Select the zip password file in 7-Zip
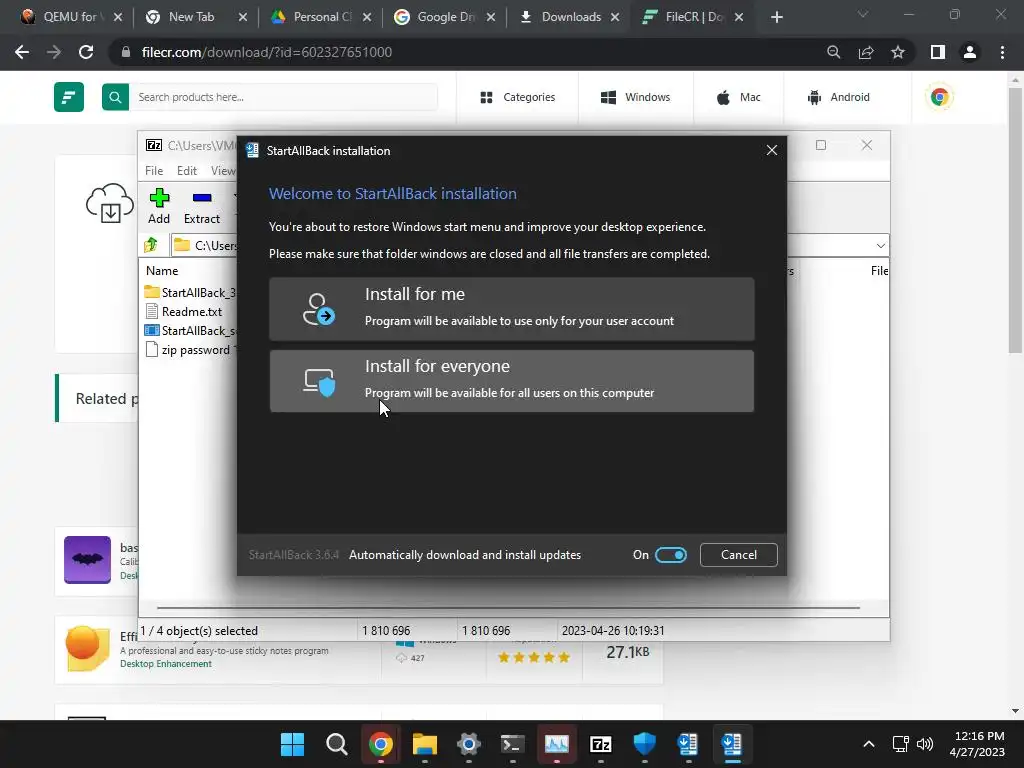The height and width of the screenshot is (768, 1024). click(189, 349)
